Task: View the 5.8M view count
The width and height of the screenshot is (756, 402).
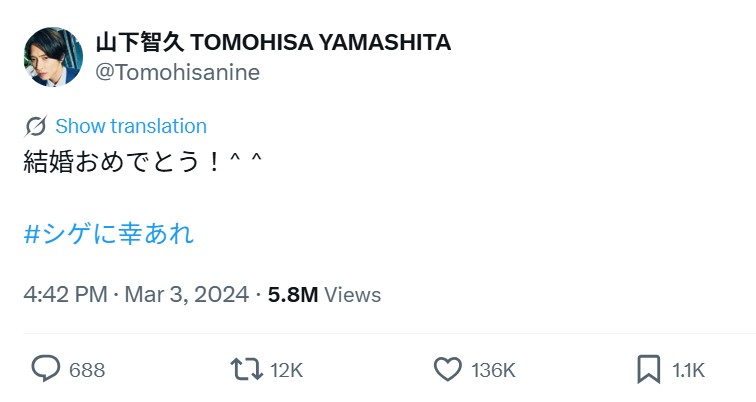Action: 292,295
